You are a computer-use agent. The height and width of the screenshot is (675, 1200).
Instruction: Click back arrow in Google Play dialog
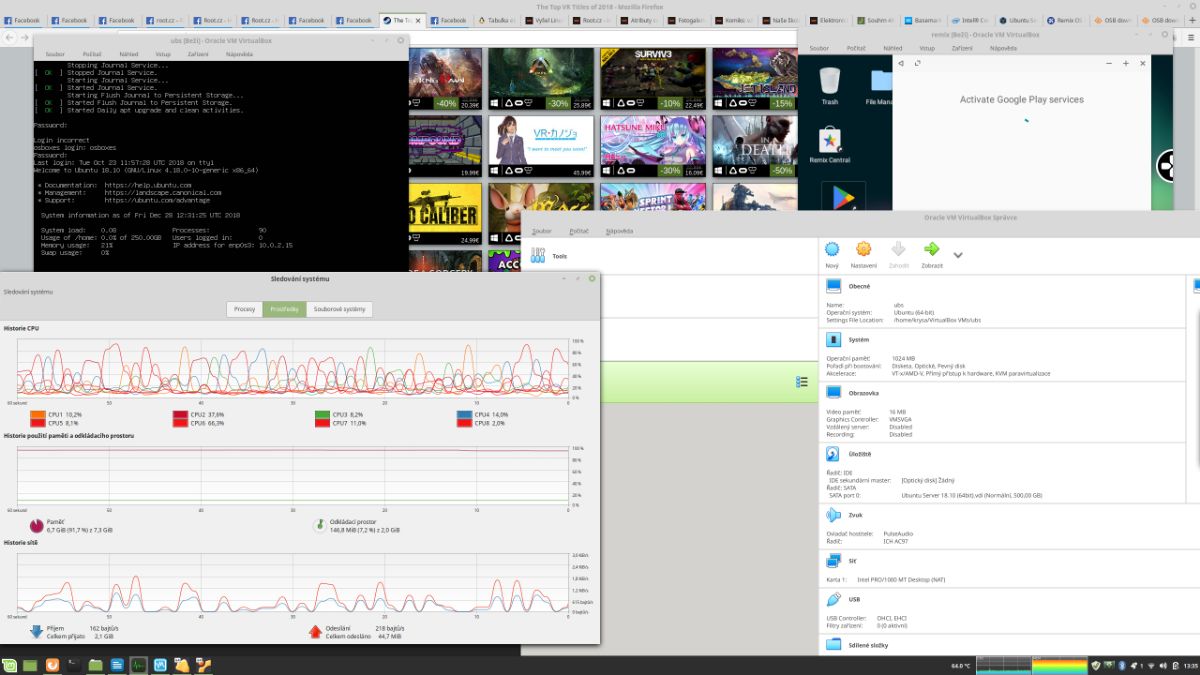click(x=901, y=64)
